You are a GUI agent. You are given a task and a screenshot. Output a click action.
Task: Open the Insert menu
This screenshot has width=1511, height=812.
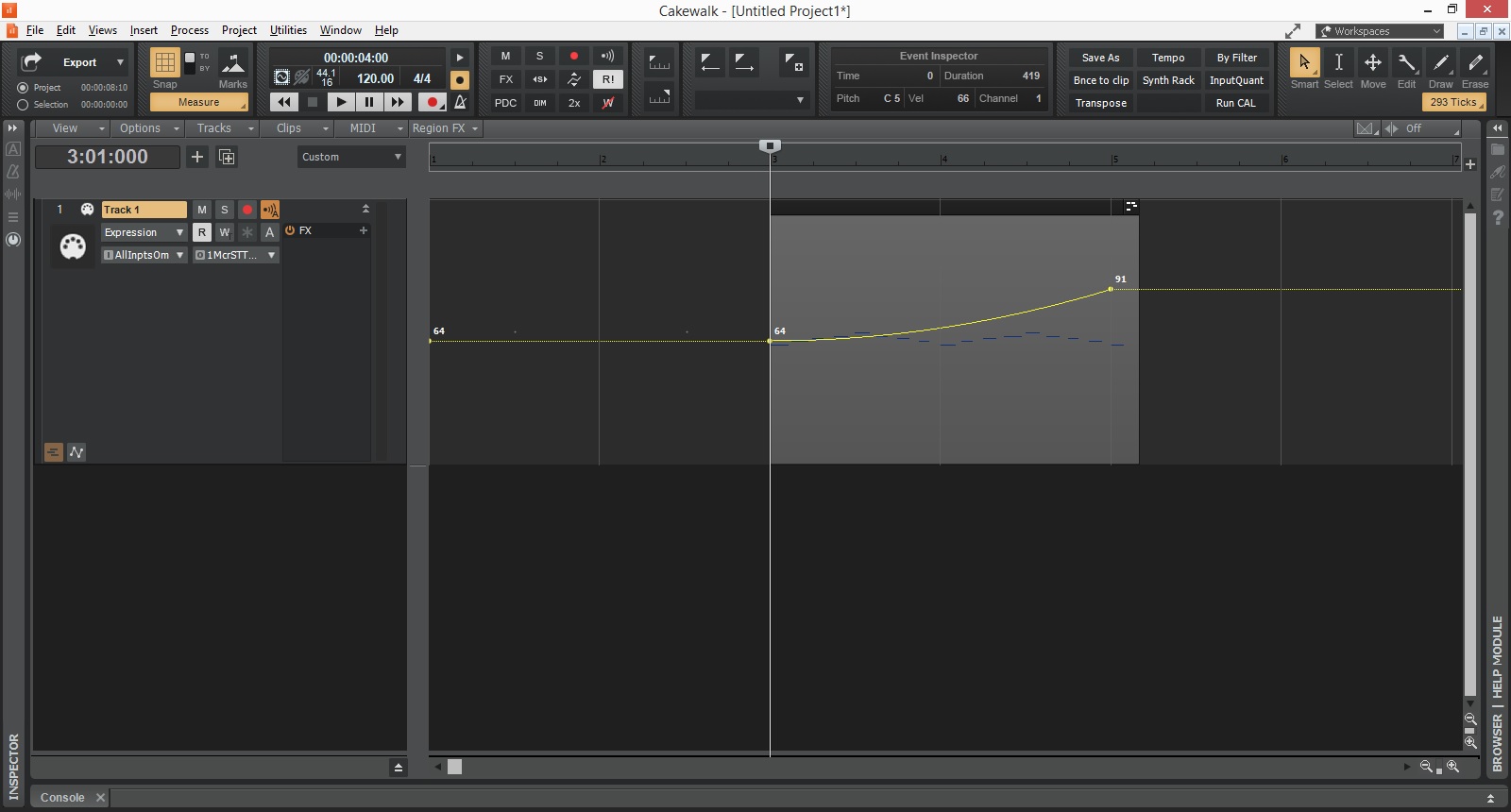144,30
